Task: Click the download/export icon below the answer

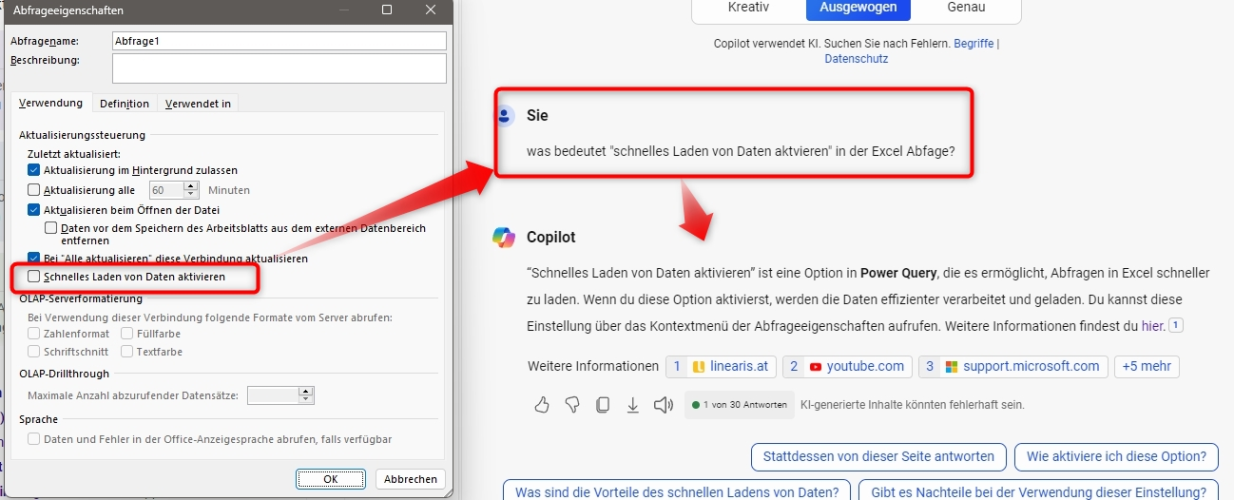Action: pyautogui.click(x=632, y=405)
